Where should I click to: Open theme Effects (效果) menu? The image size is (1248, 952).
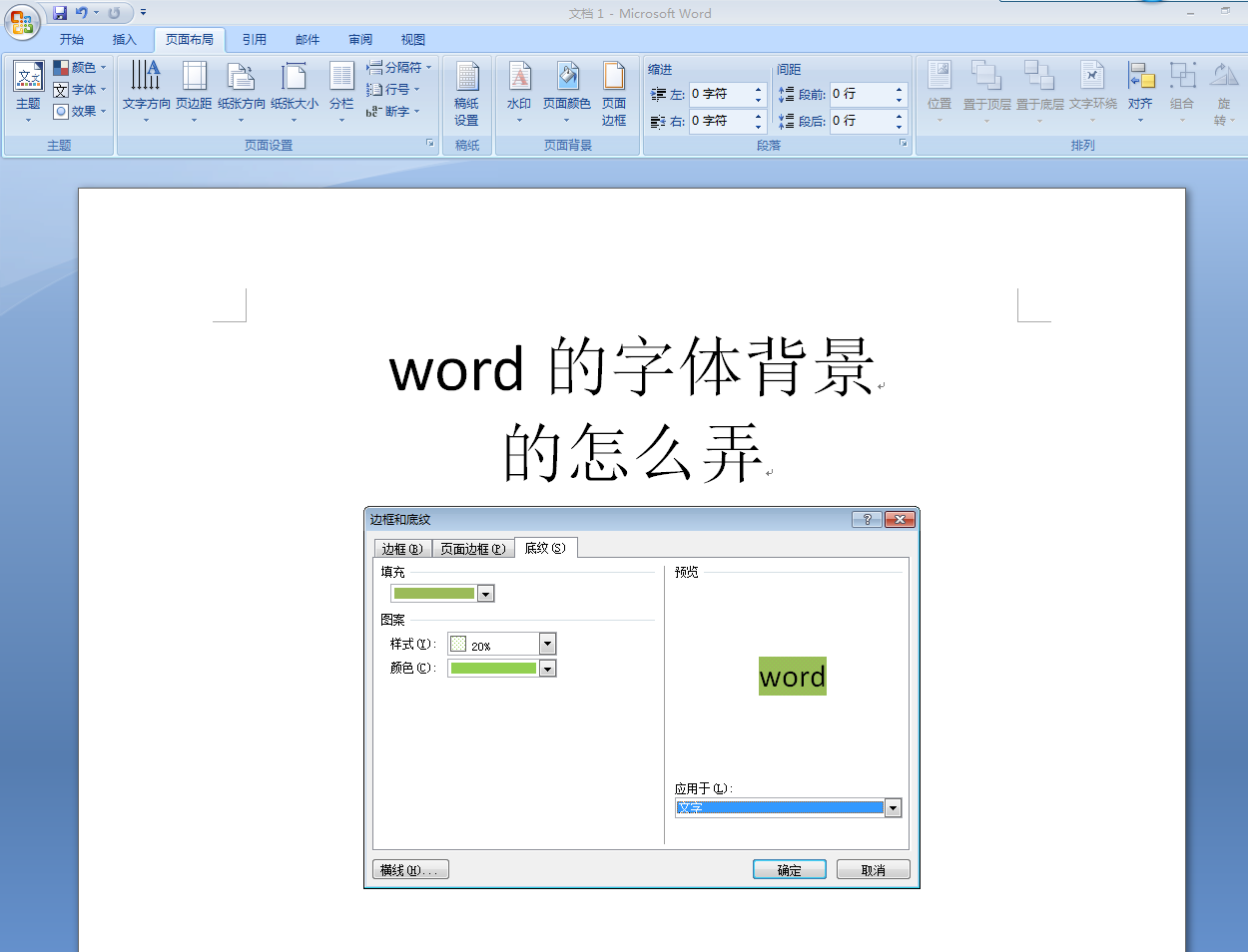pyautogui.click(x=80, y=112)
